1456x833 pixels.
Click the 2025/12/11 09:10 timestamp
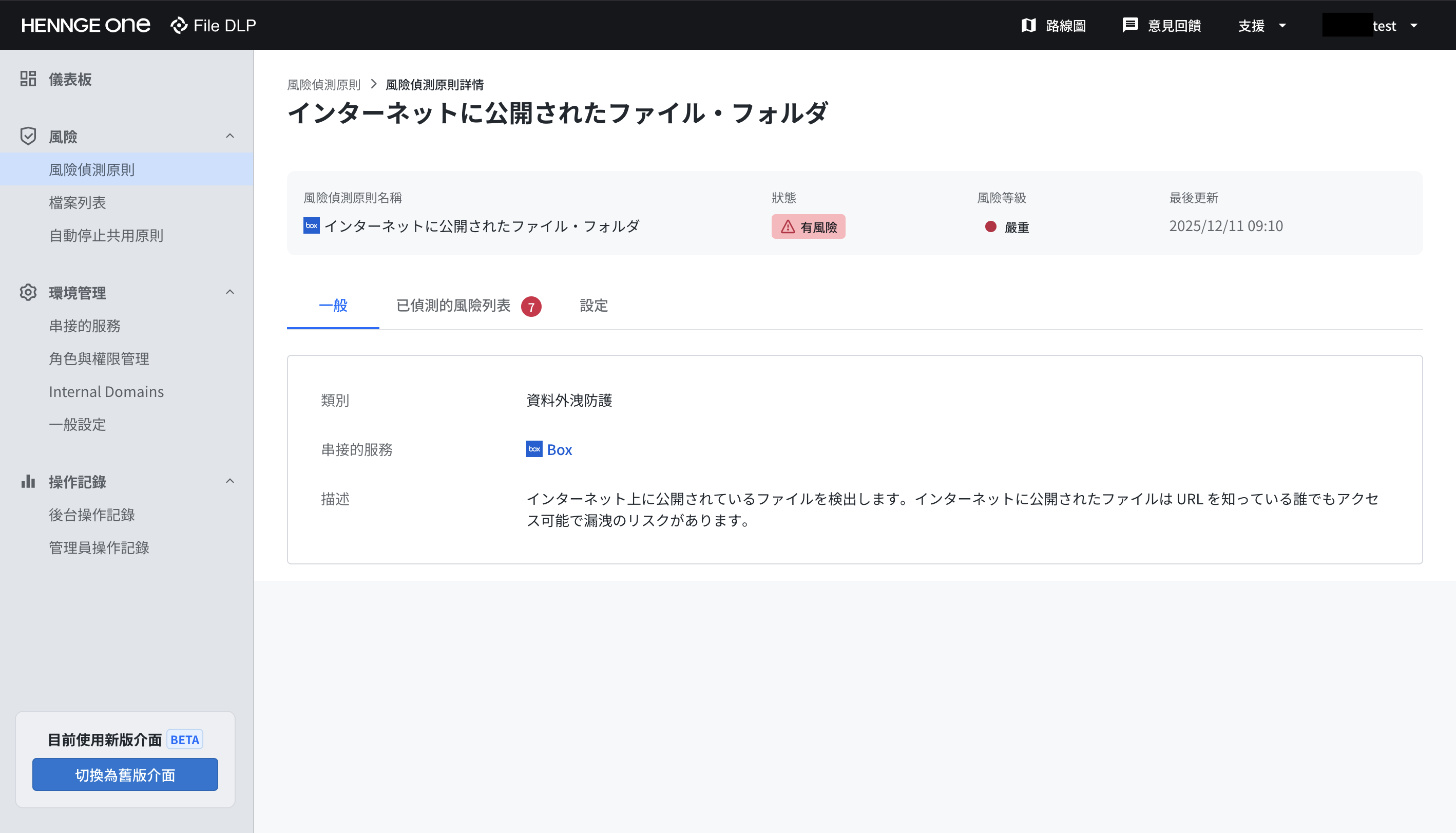click(1225, 226)
